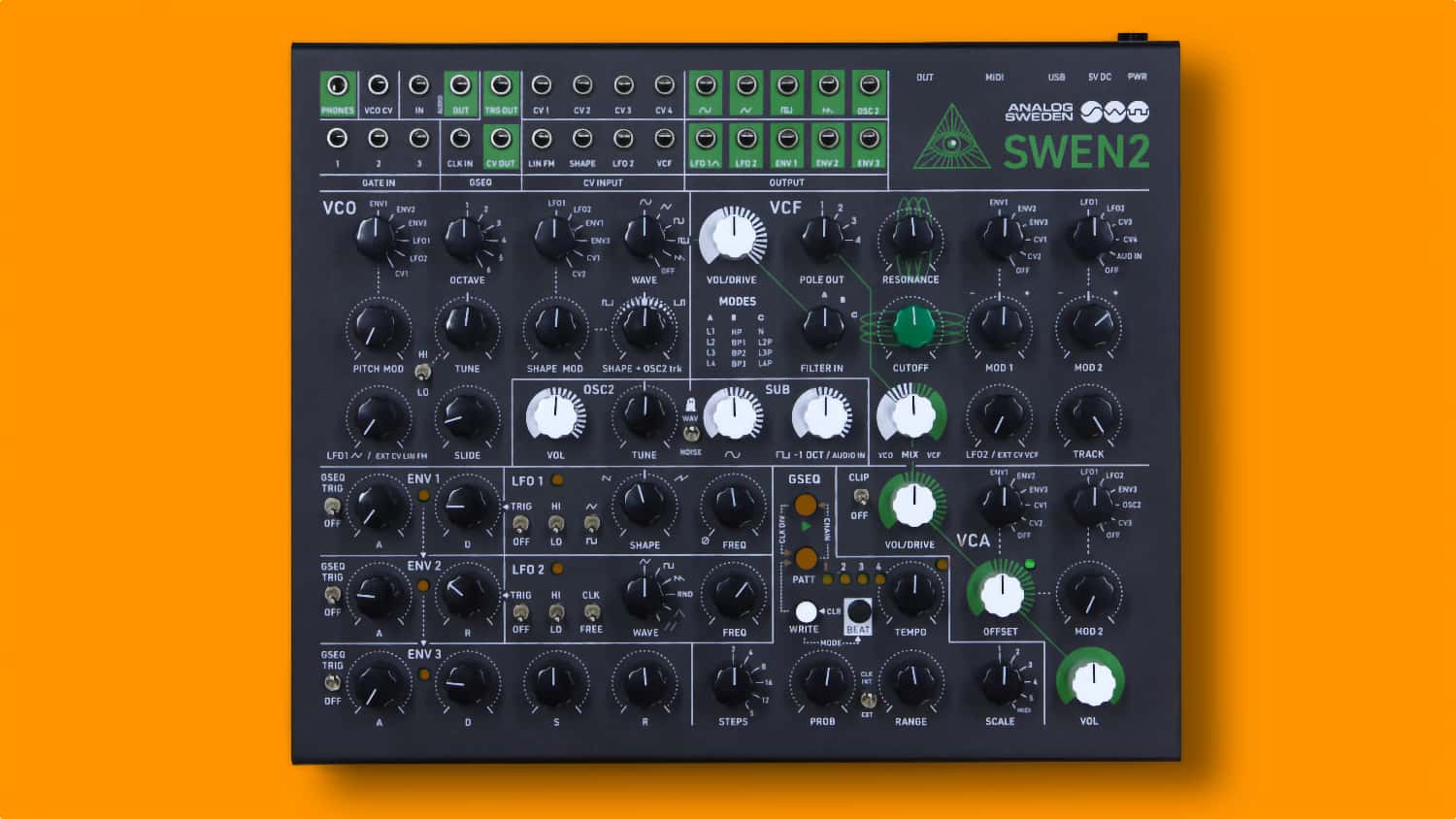Click the LFO 2 orange rate LED

[x=557, y=569]
